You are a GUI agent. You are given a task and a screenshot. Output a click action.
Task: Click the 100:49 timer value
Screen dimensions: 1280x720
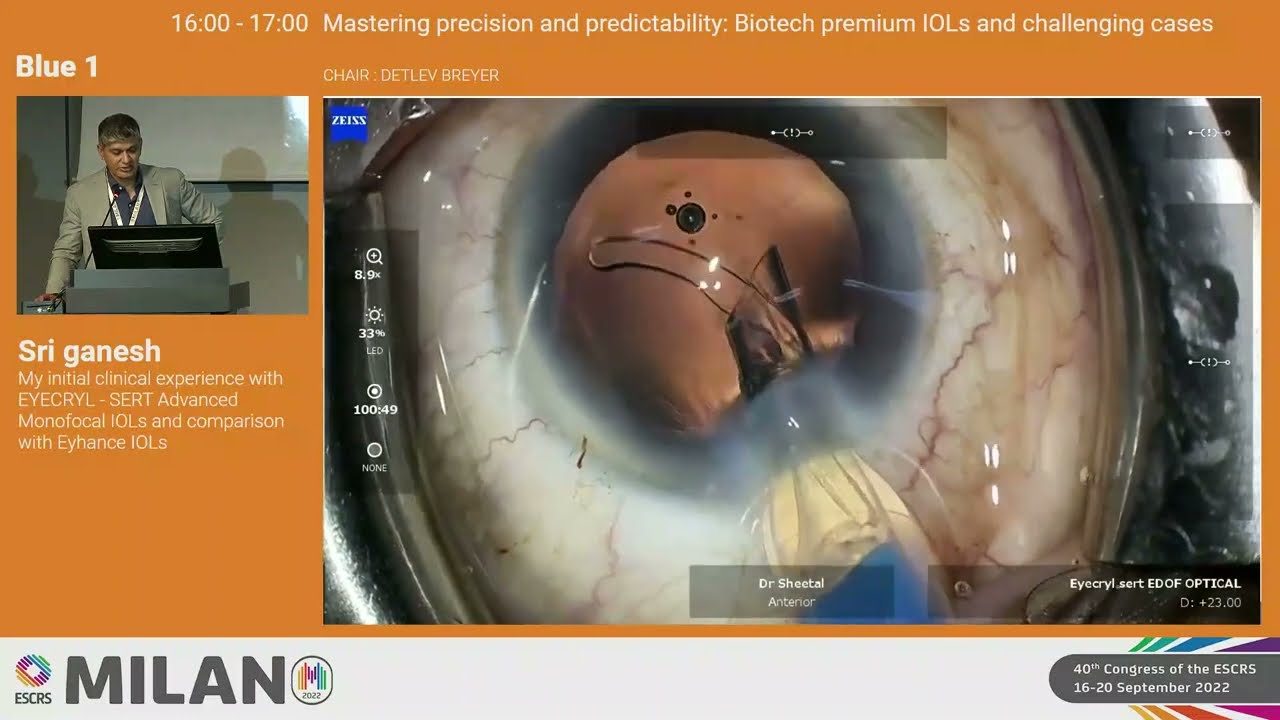[375, 410]
